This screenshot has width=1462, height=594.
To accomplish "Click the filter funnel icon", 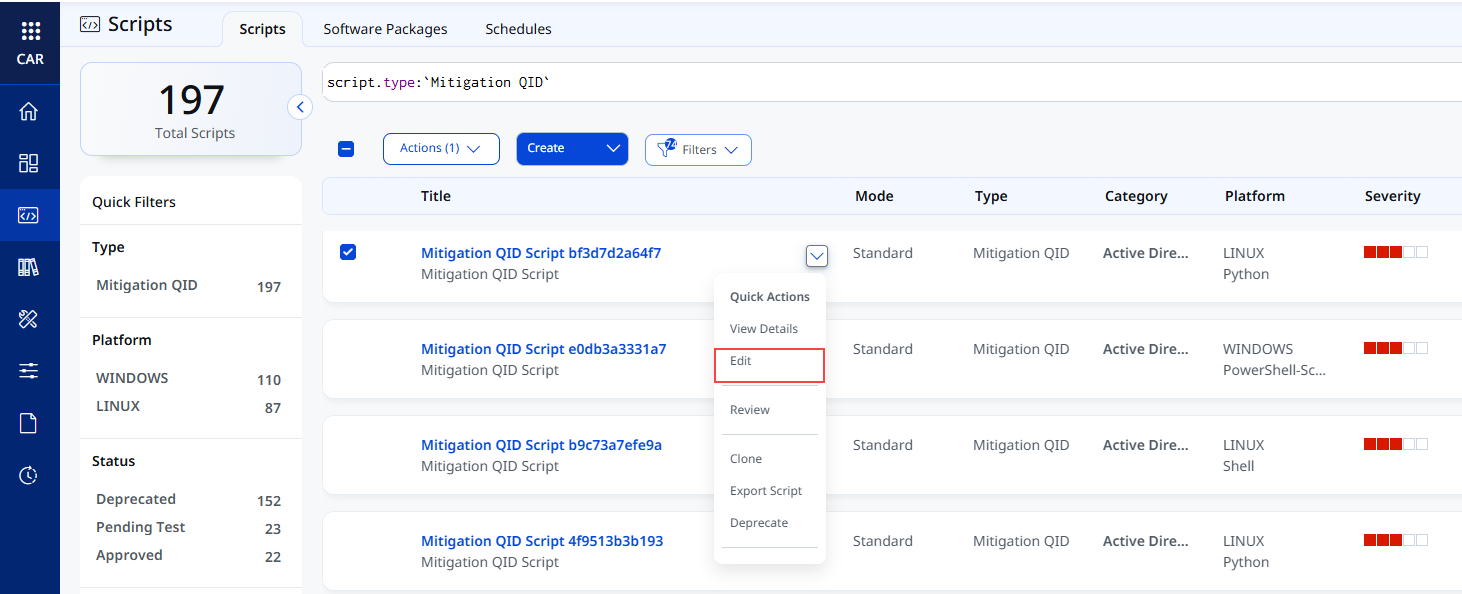I will (x=666, y=149).
